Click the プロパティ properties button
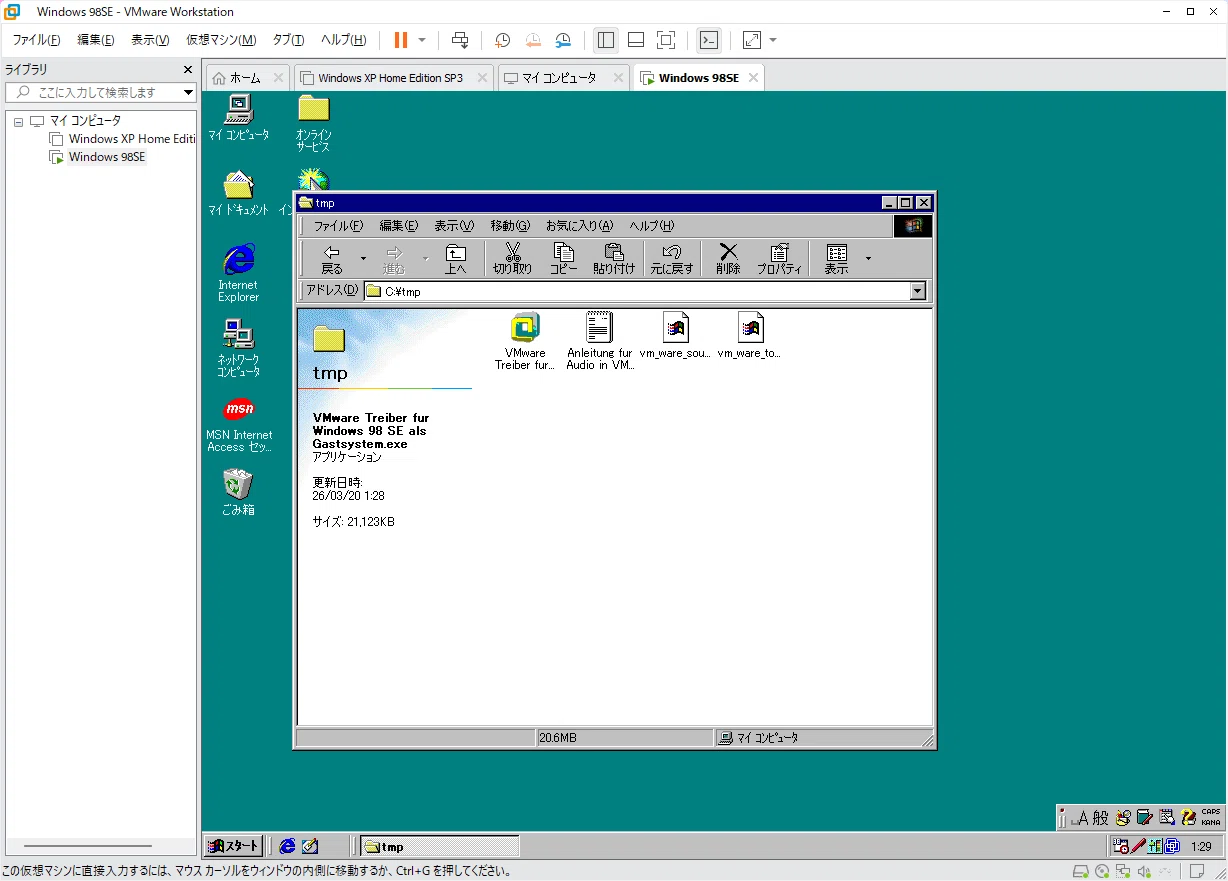This screenshot has height=881, width=1228. [x=780, y=259]
